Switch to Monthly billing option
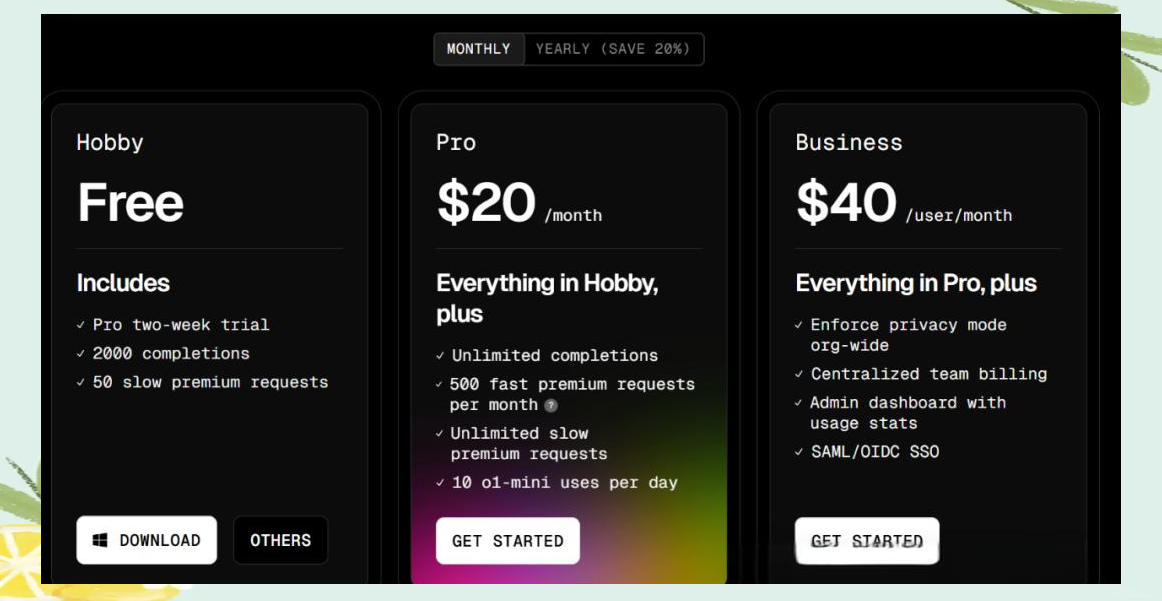Viewport: 1162px width, 601px height. 478,49
